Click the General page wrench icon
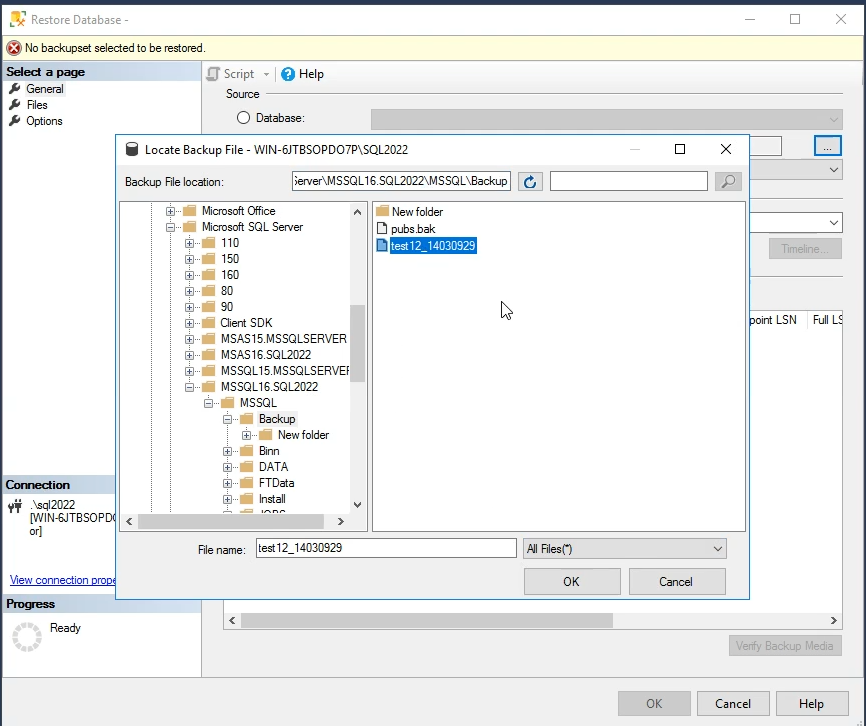Screen dimensions: 866x726 click(15, 88)
